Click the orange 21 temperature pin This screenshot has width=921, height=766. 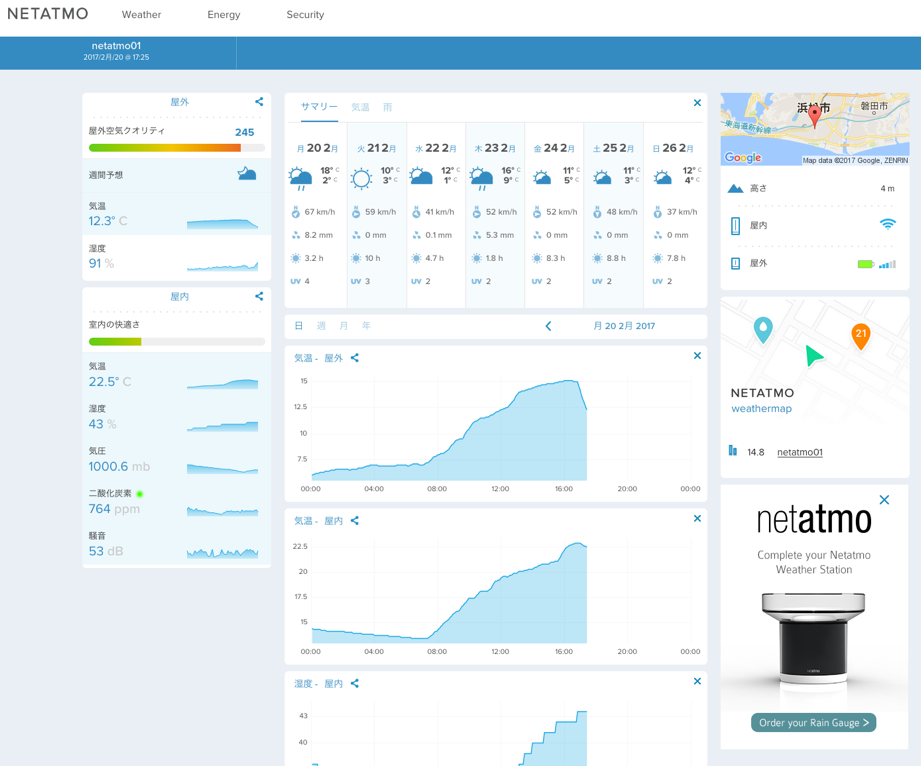point(861,336)
